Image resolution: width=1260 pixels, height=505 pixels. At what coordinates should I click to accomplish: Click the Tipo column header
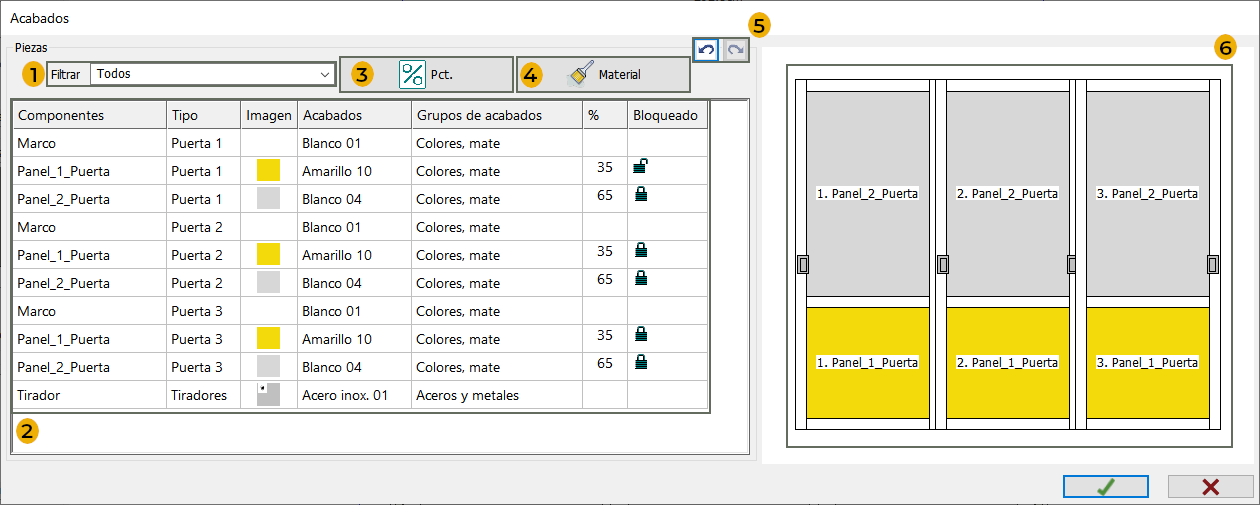(x=203, y=115)
